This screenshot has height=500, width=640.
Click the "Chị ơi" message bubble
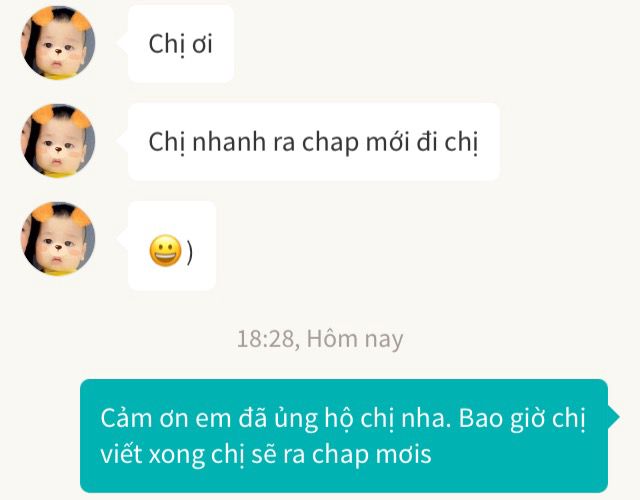coord(181,44)
